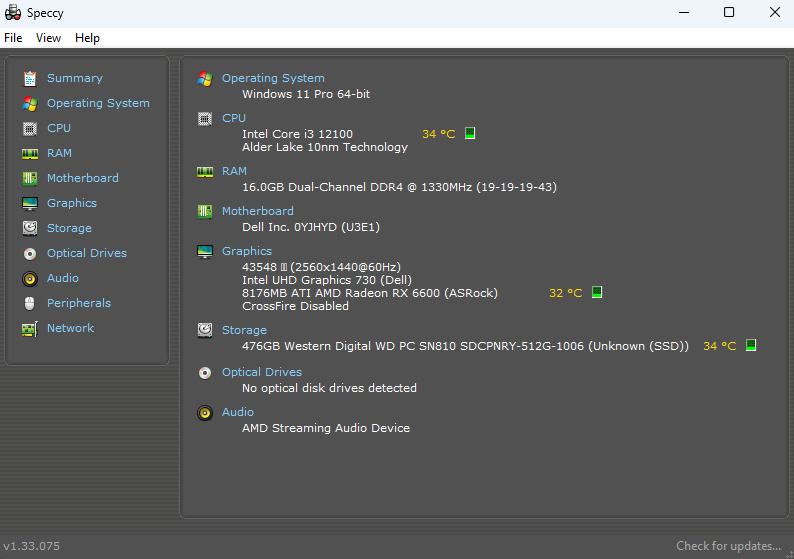Select Peripherals in the sidebar

pyautogui.click(x=79, y=303)
